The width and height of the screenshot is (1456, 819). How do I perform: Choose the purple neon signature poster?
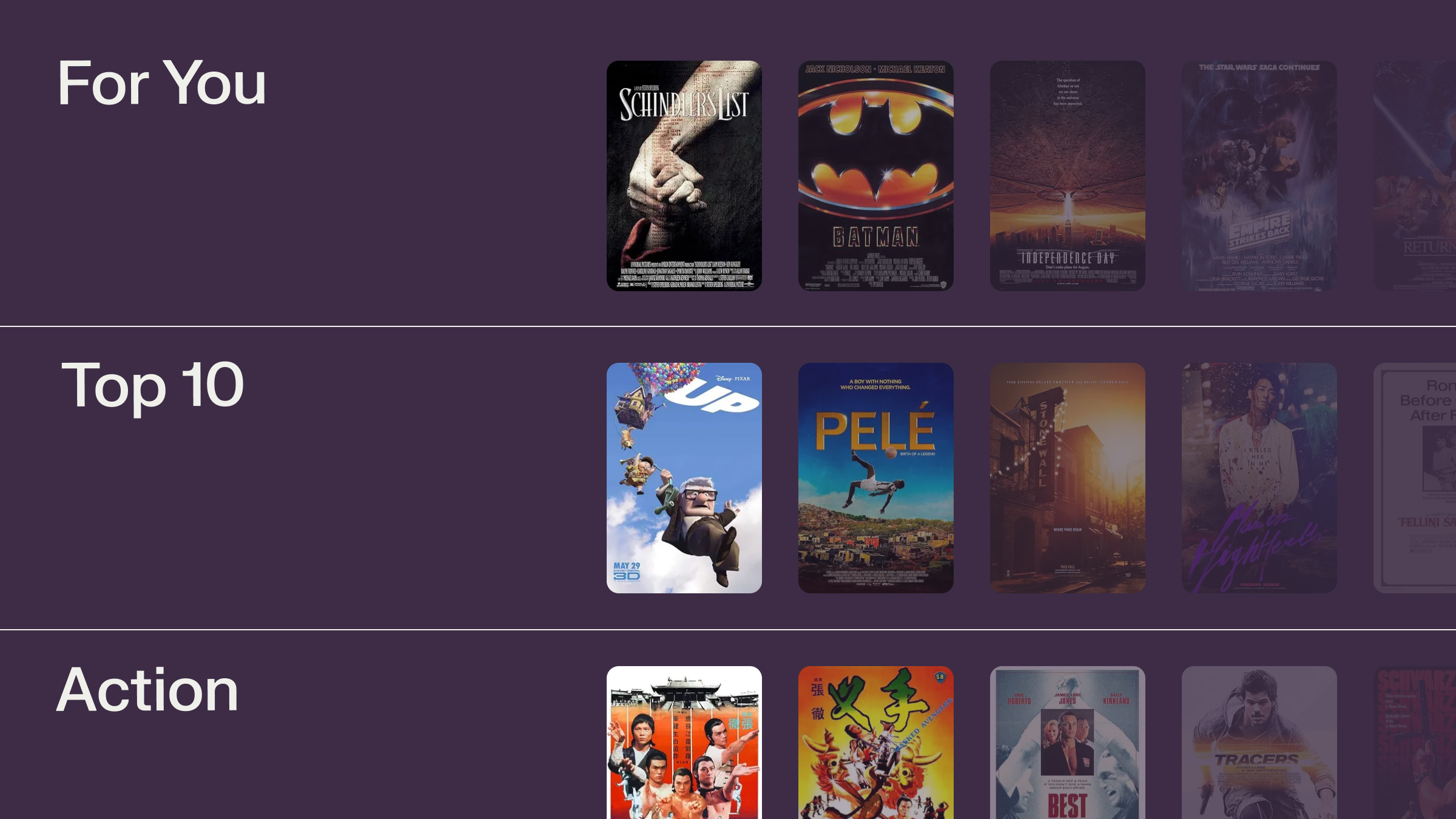pyautogui.click(x=1259, y=477)
